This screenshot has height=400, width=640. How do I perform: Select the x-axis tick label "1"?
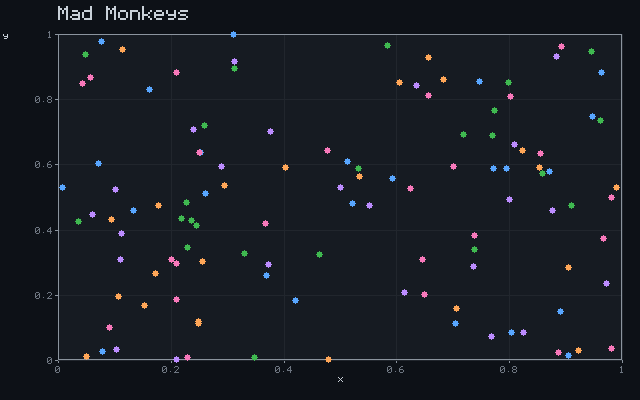point(622,370)
